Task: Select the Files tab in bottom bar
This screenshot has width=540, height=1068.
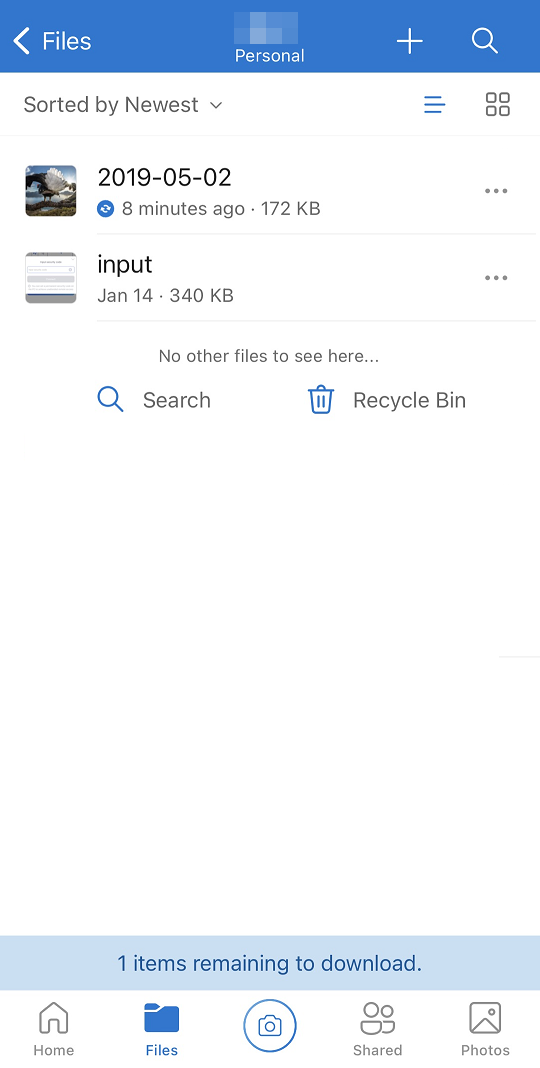Action: coord(161,1028)
